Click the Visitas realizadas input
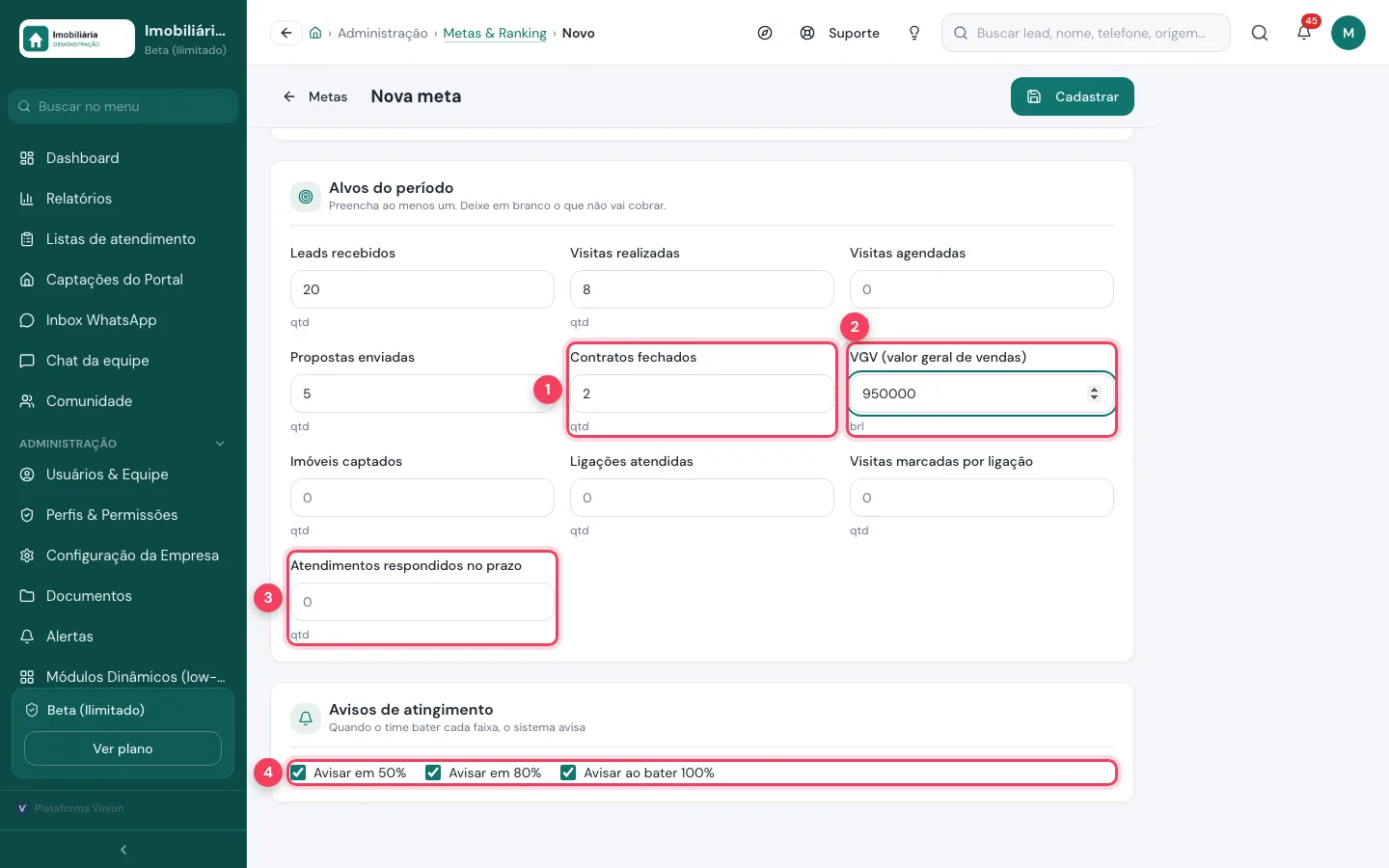The height and width of the screenshot is (868, 1389). point(702,289)
